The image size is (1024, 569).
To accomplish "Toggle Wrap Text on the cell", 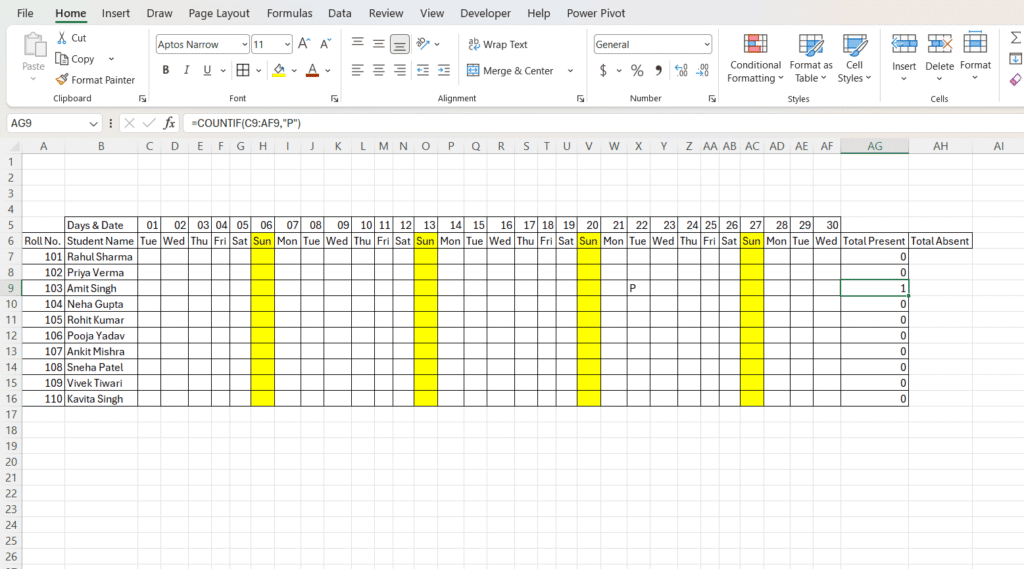I will point(498,44).
